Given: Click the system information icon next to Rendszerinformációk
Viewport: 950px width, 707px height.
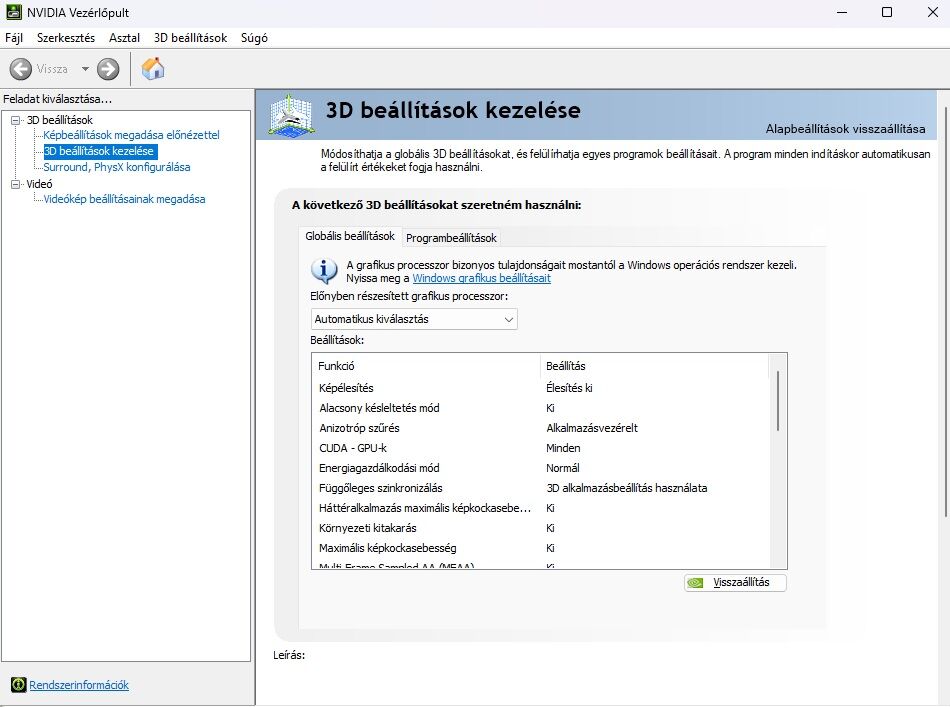Looking at the screenshot, I should pyautogui.click(x=19, y=685).
